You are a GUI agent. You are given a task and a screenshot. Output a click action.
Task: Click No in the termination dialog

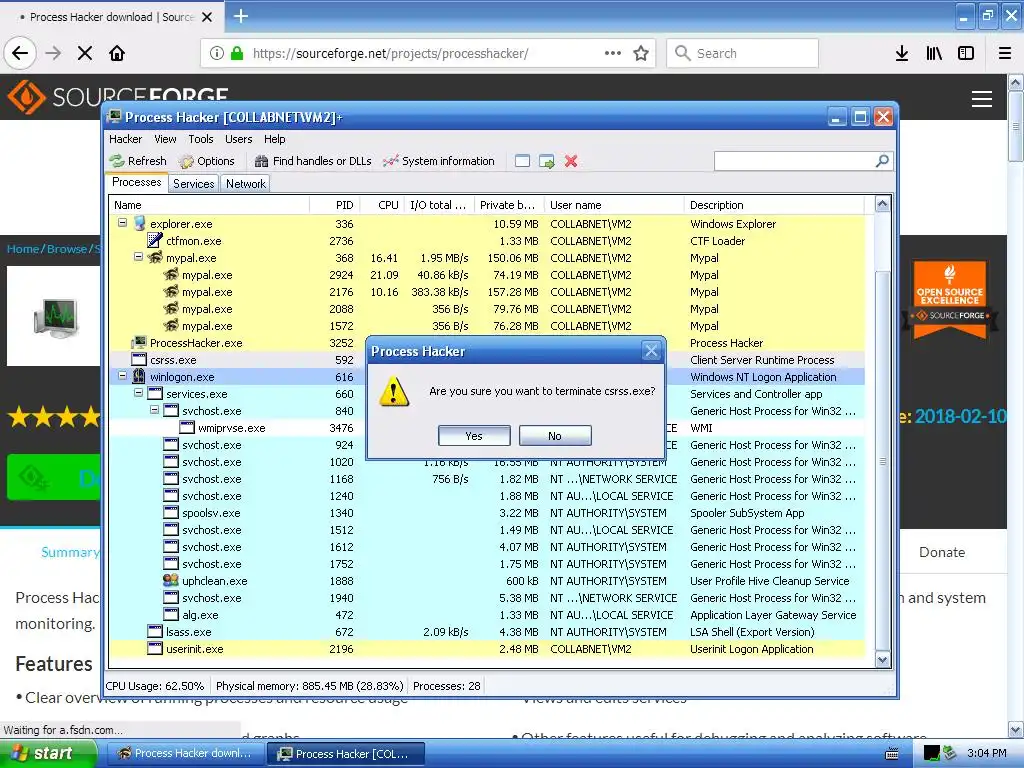tap(555, 436)
